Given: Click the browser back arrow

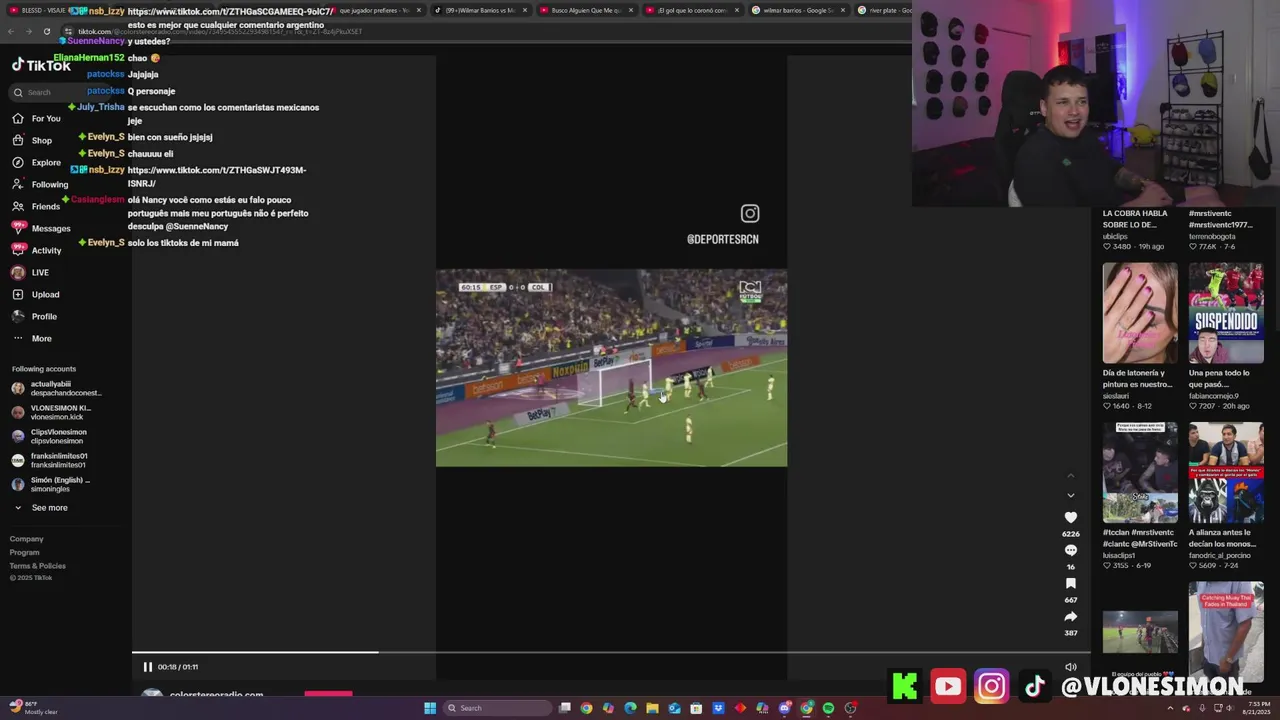Looking at the screenshot, I should tap(11, 31).
